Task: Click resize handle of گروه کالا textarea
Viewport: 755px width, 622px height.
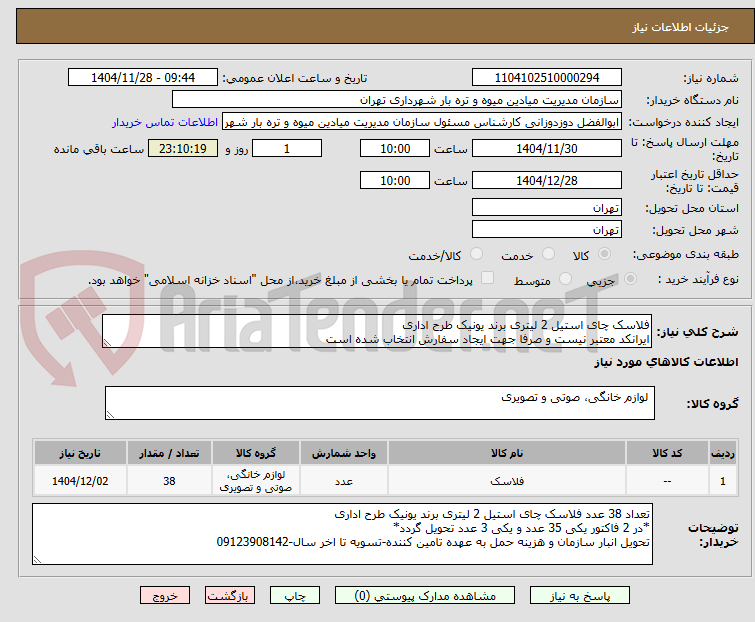Action: 110,415
